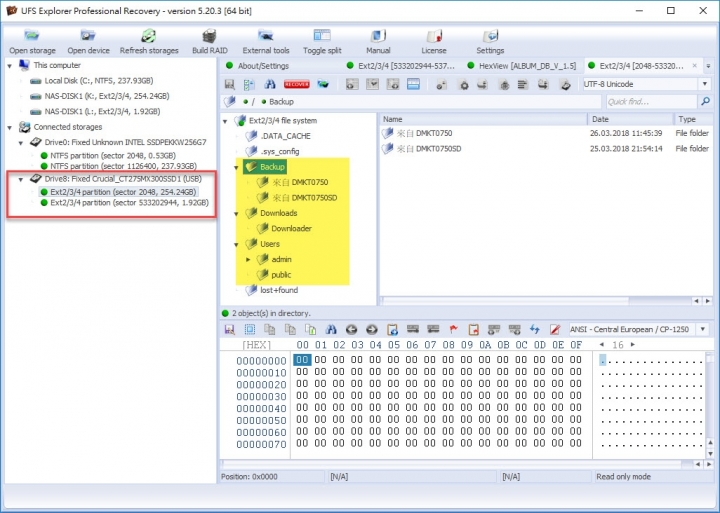Click the quick find magnifier icon
The image size is (720, 513).
click(x=706, y=101)
